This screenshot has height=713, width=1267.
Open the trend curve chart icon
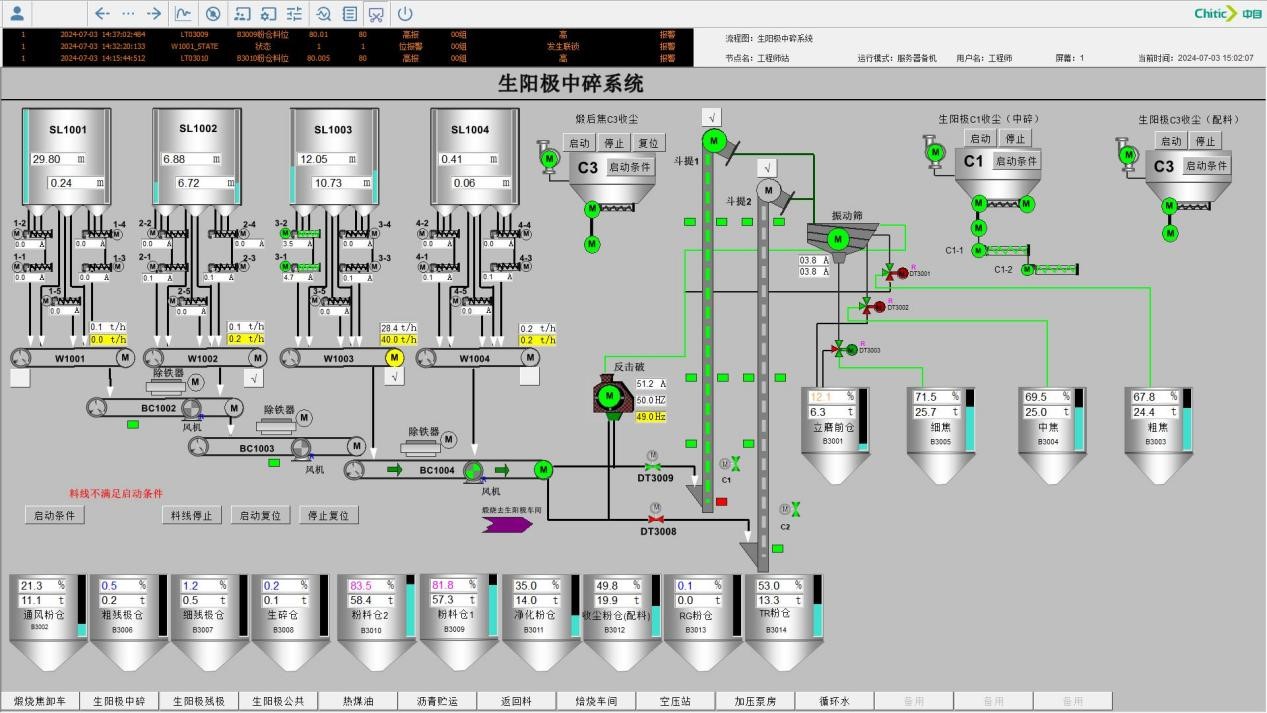point(183,13)
